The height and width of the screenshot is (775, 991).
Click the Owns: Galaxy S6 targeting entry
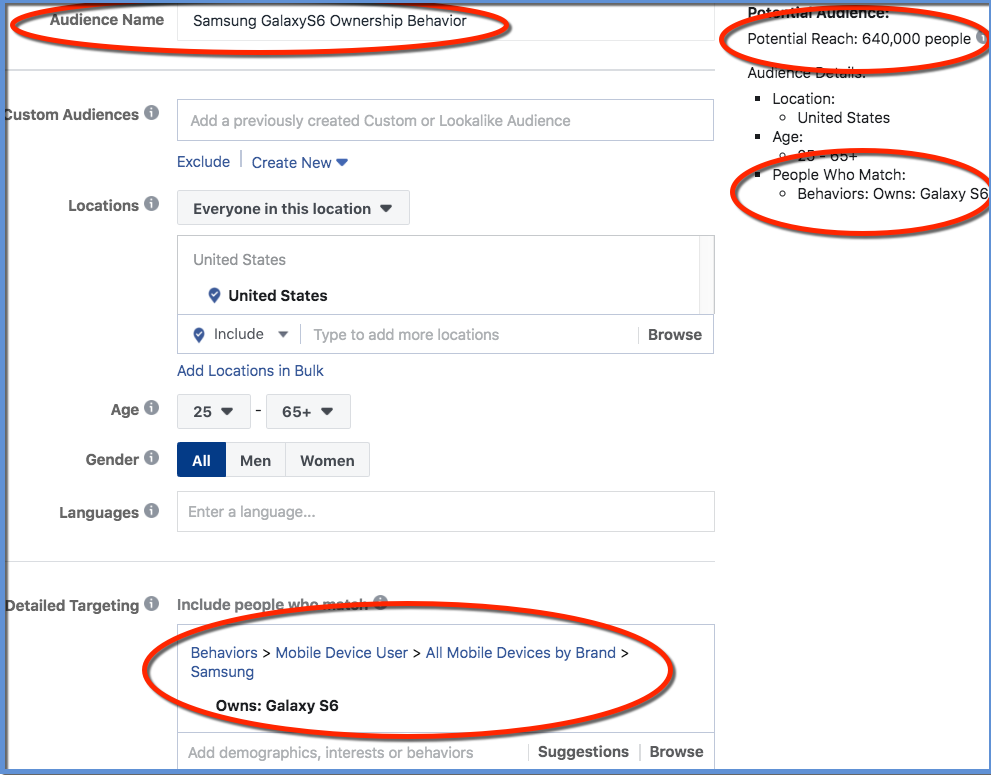coord(277,705)
